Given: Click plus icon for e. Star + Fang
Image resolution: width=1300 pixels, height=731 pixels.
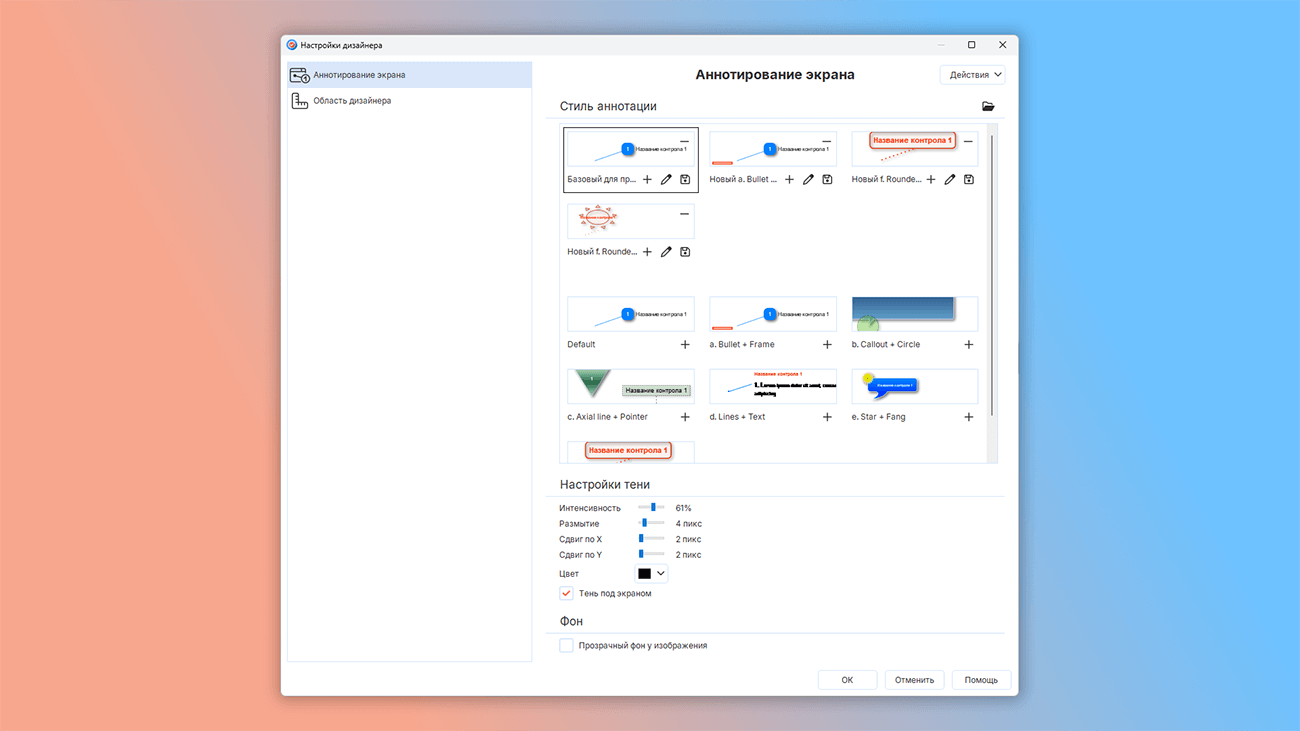Looking at the screenshot, I should pyautogui.click(x=968, y=417).
